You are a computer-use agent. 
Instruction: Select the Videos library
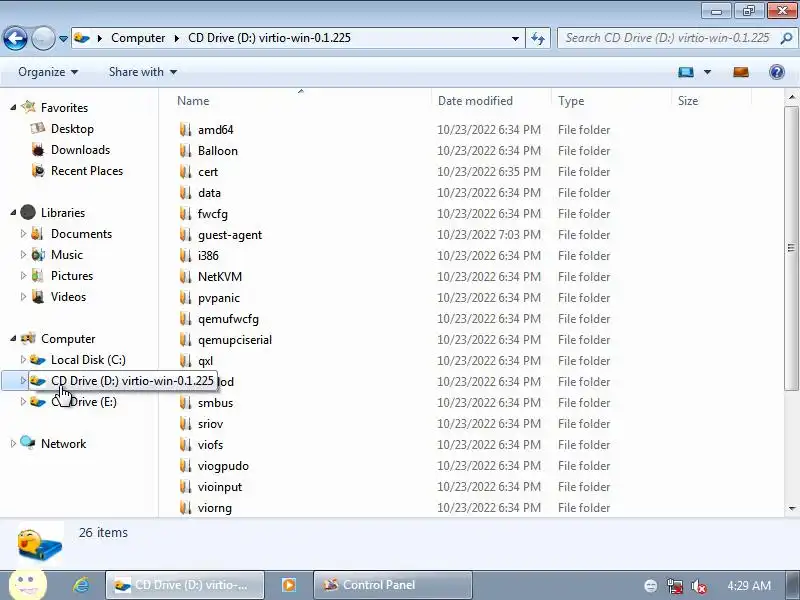click(x=68, y=296)
